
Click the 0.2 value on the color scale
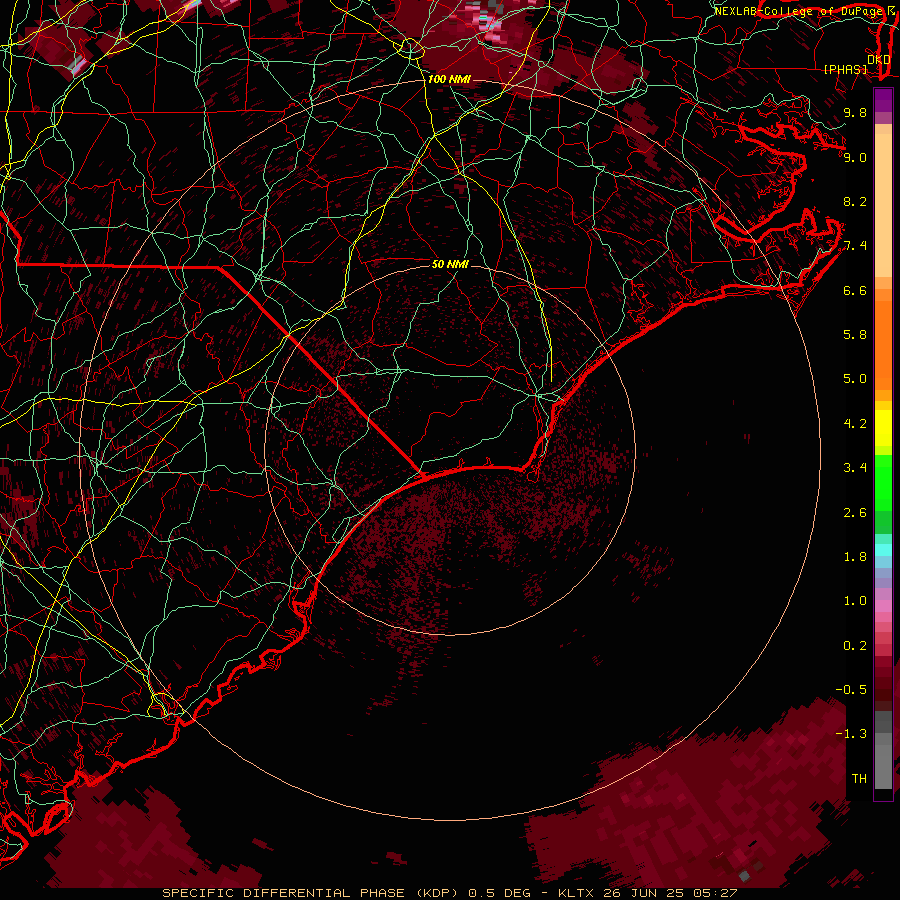coord(855,646)
